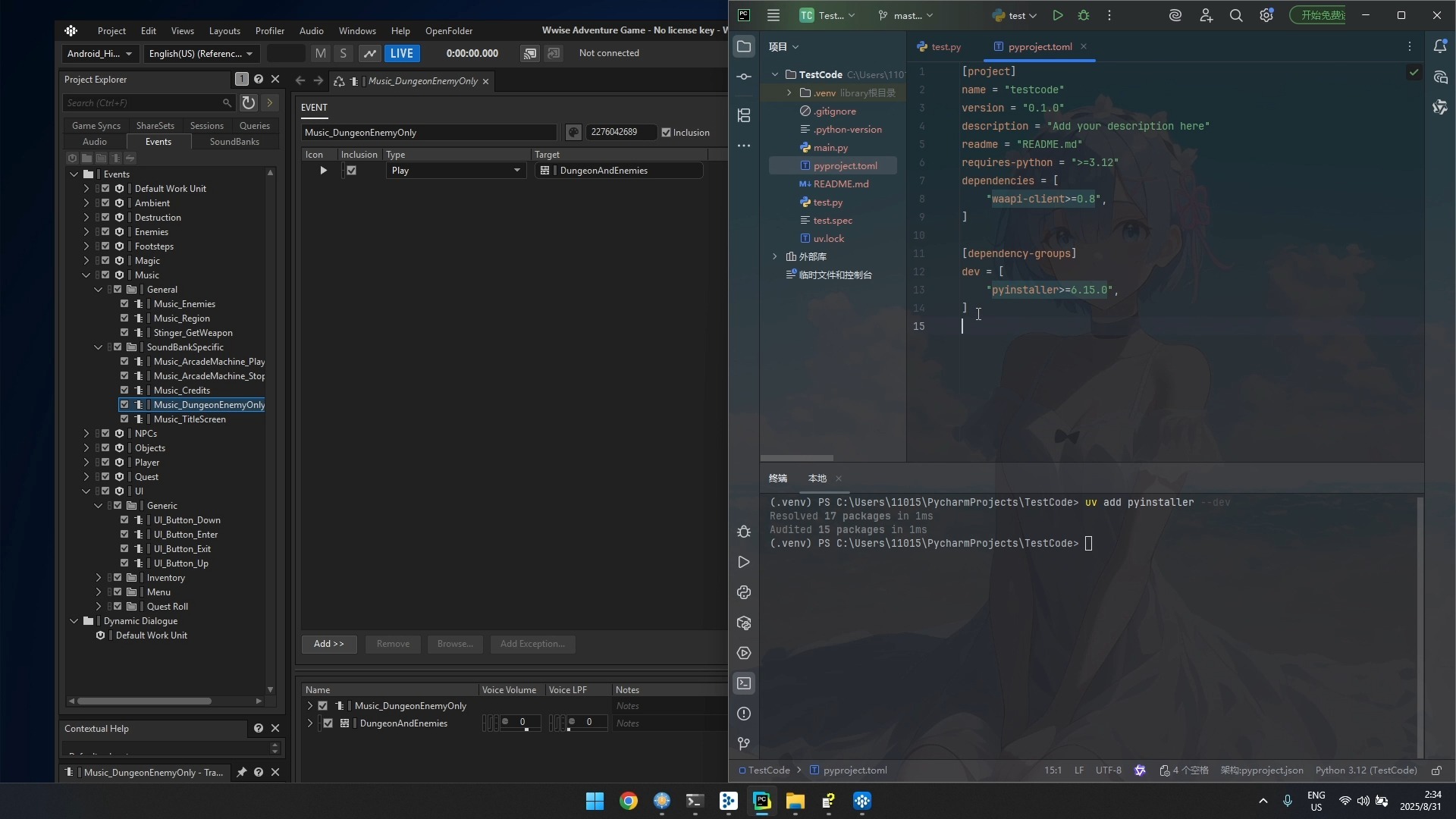Screen dimensions: 1456x819
Task: Refresh the Project Explorer search results
Action: coord(248,102)
